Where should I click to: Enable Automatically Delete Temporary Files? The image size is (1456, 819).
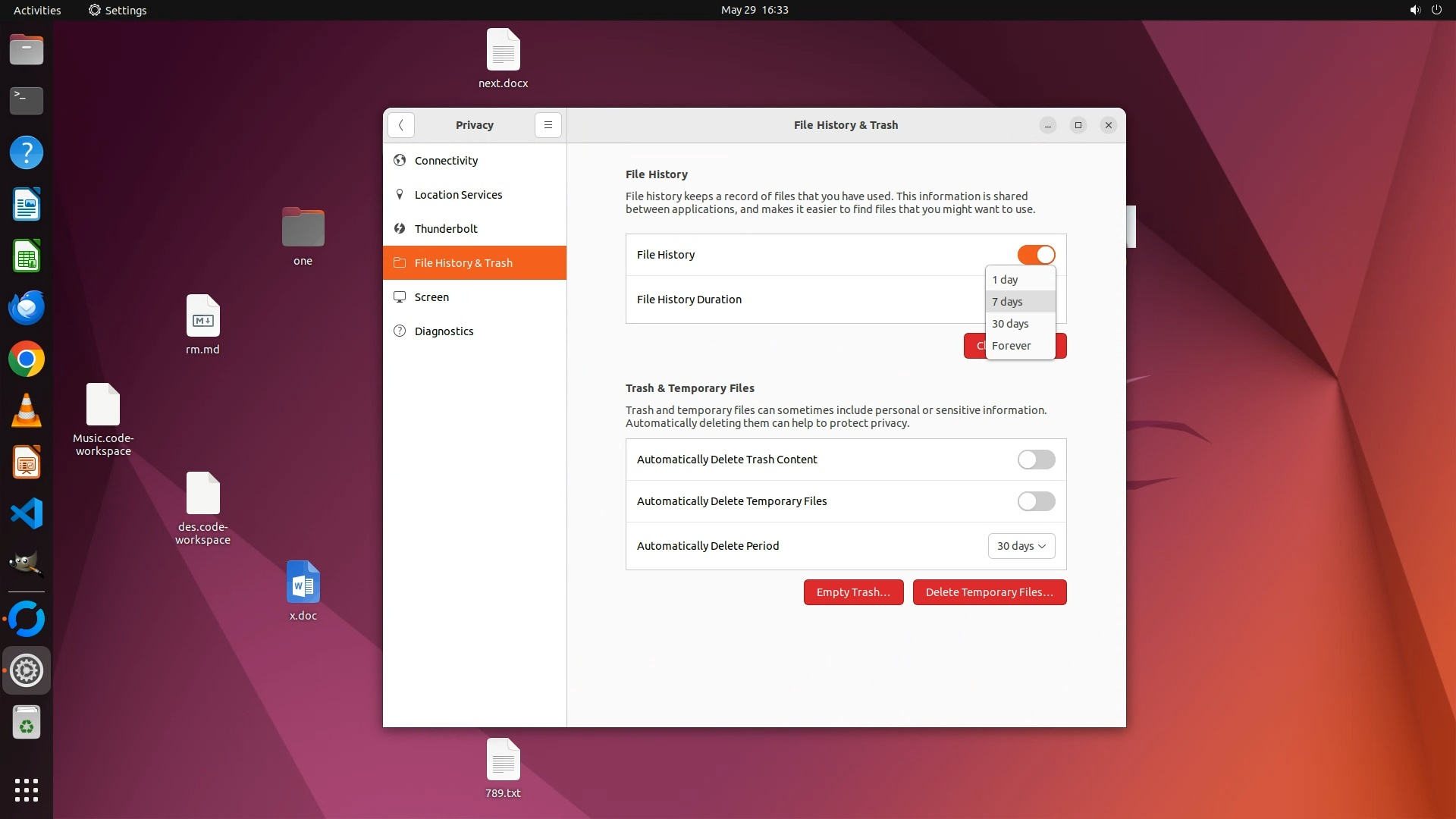(1036, 501)
